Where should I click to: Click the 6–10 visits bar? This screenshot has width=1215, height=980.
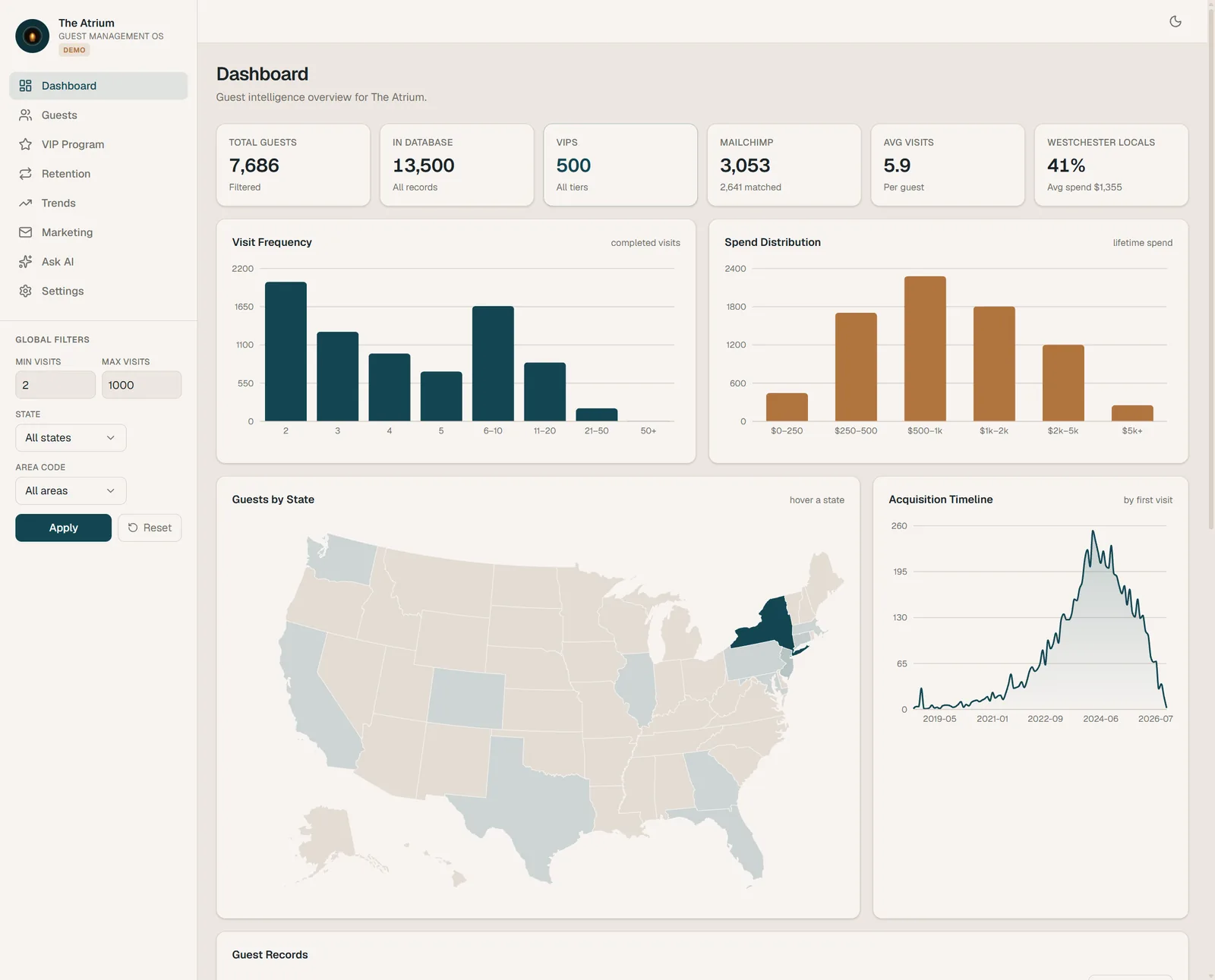[x=493, y=364]
